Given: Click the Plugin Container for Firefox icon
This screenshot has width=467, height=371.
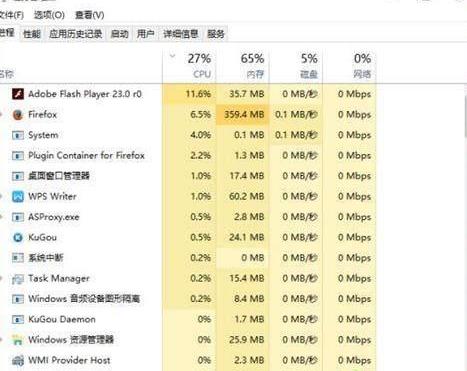Looking at the screenshot, I should click(x=18, y=156).
